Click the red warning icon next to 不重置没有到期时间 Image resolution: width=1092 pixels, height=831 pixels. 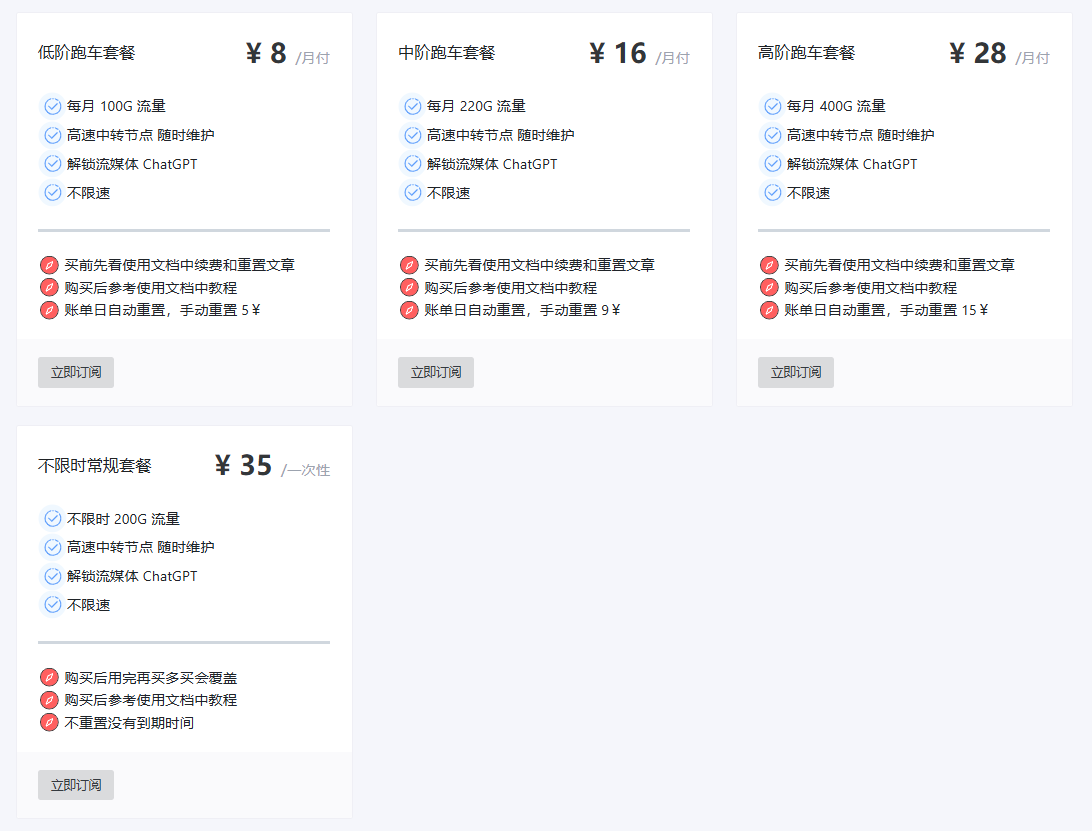tap(48, 722)
